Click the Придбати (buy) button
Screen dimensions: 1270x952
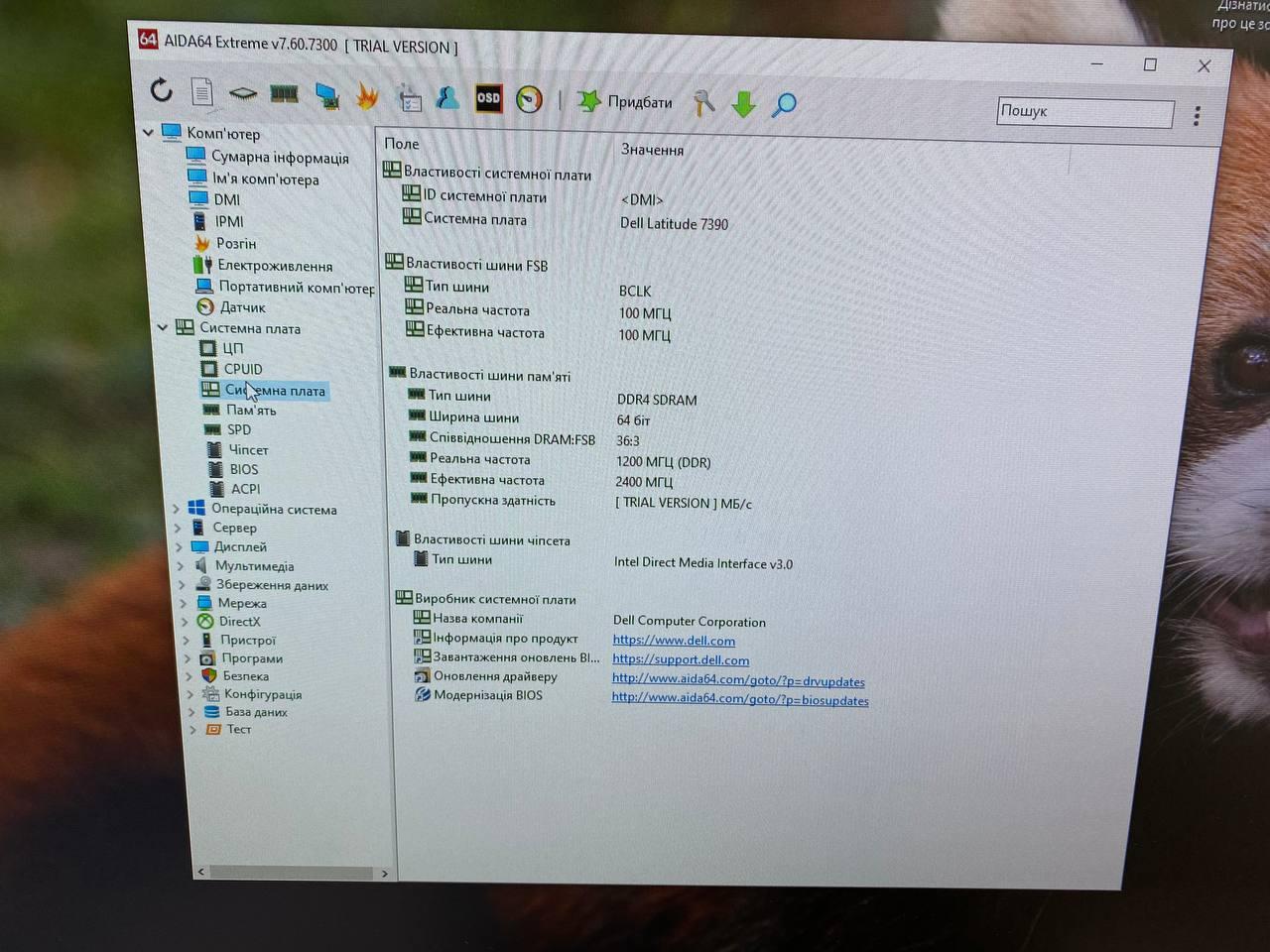625,101
